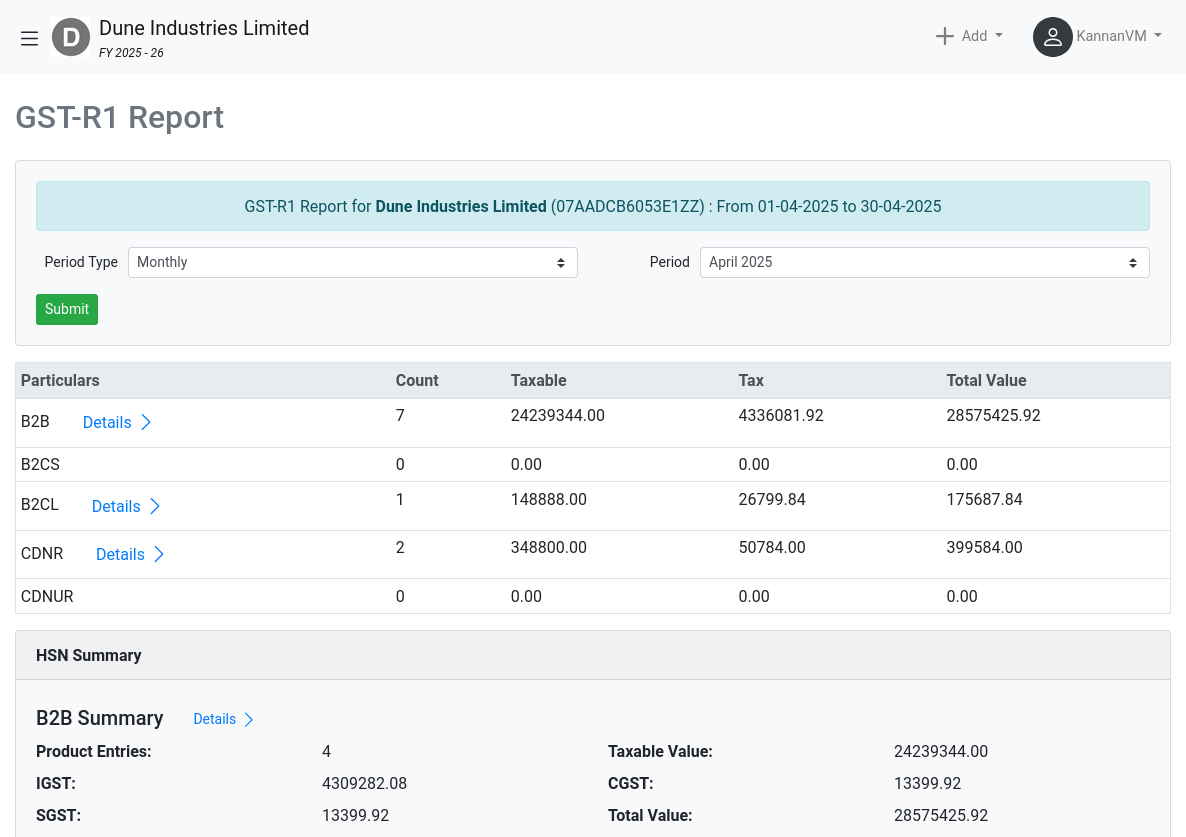
Task: Click the B2B Summary heading
Action: click(100, 718)
